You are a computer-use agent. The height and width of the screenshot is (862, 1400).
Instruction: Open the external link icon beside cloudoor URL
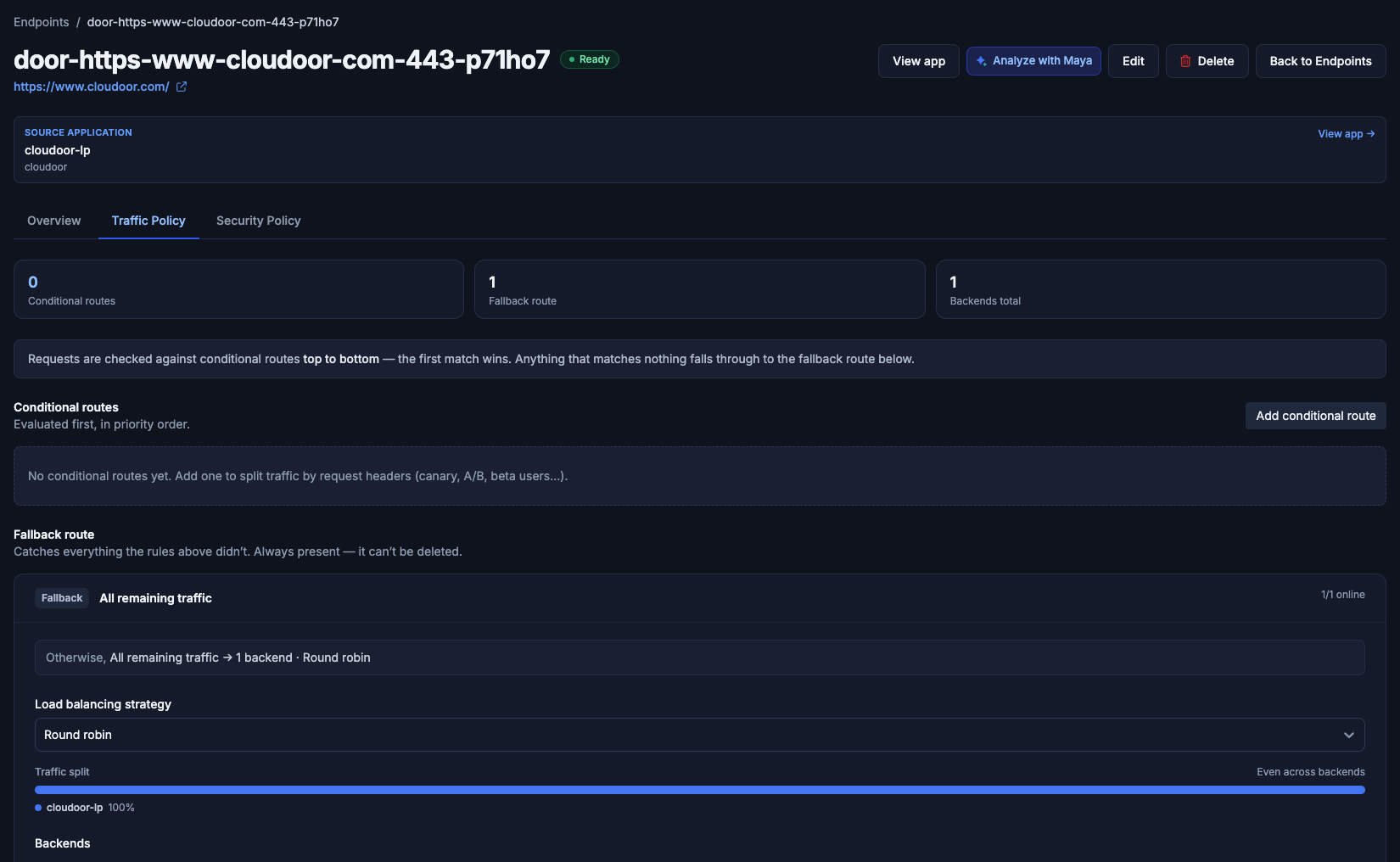181,87
